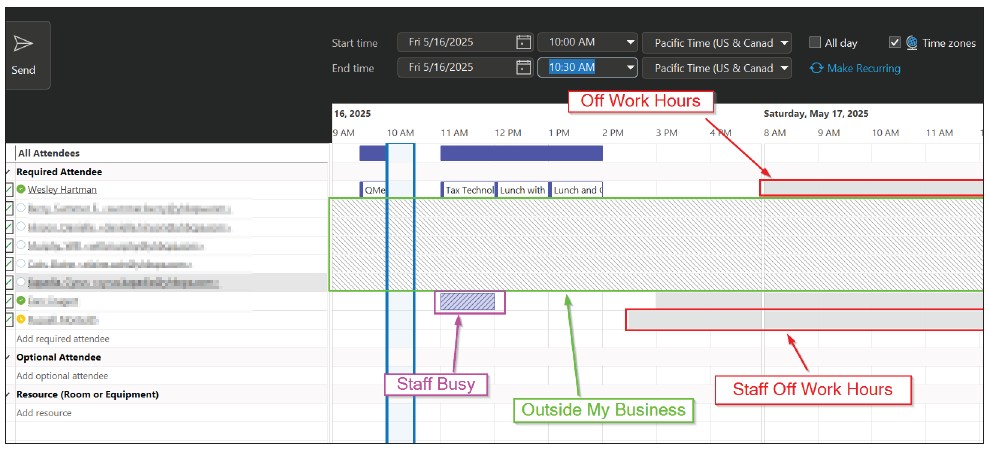
Task: Click the Add required attendee field
Action: pos(62,339)
